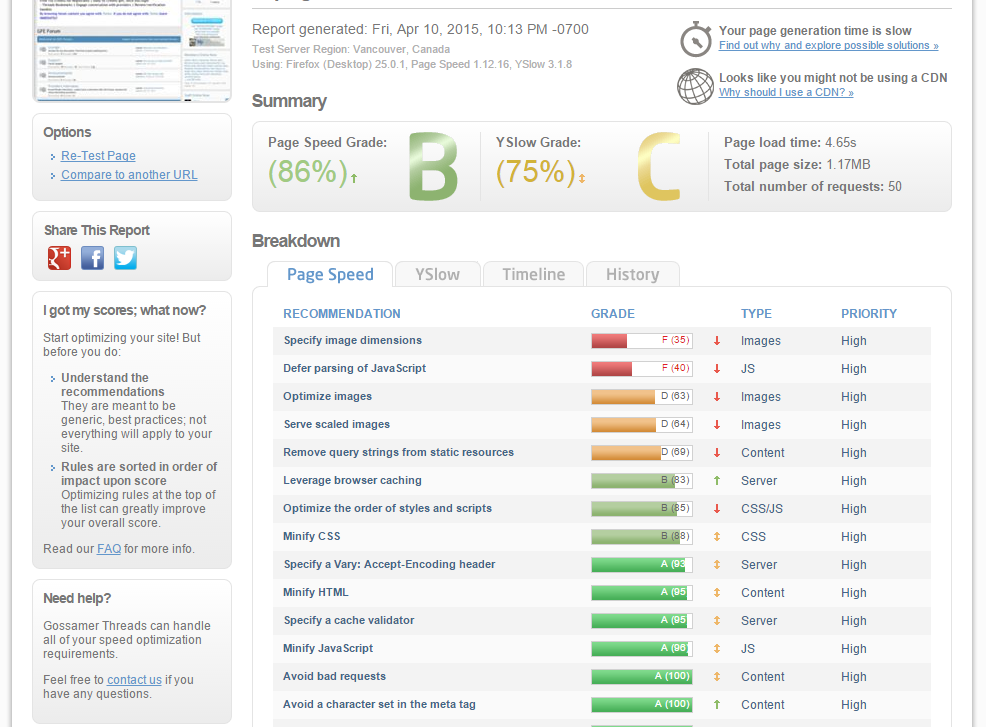This screenshot has height=727, width=986.
Task: Click green up arrow beside Leverage browser caching
Action: (717, 481)
